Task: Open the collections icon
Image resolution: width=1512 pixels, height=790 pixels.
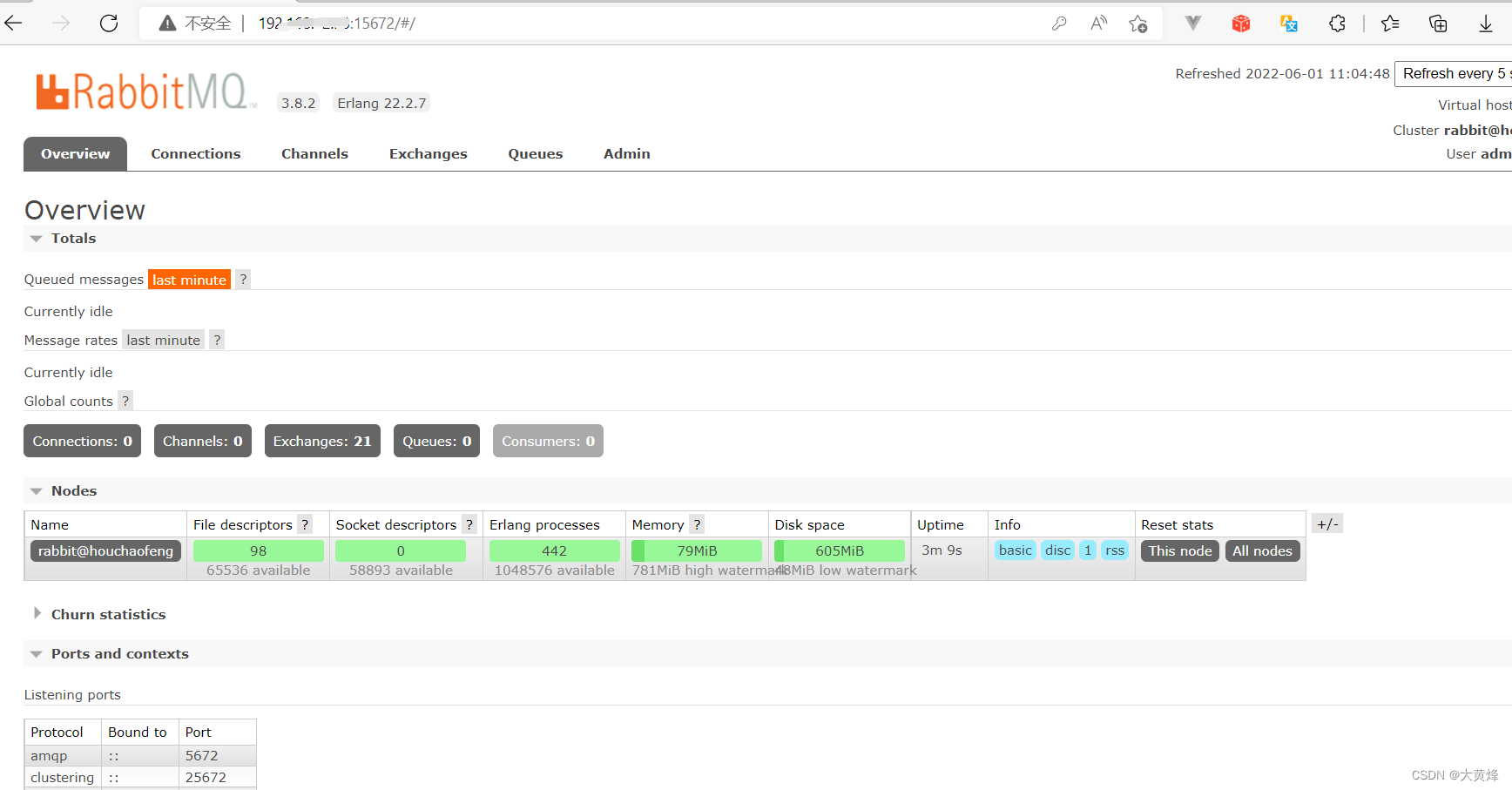Action: click(1438, 24)
